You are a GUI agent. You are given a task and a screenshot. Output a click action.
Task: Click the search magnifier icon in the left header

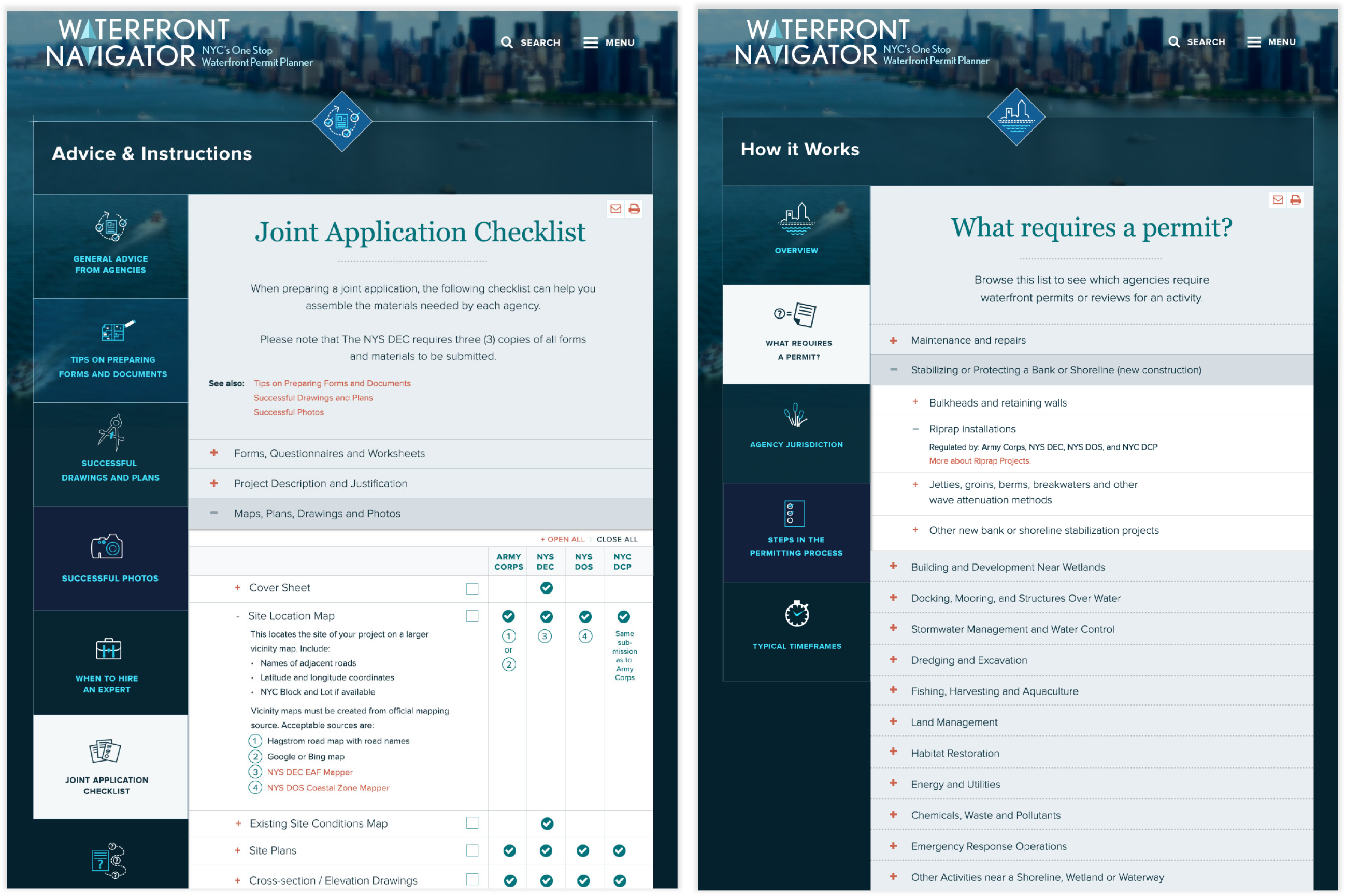506,42
